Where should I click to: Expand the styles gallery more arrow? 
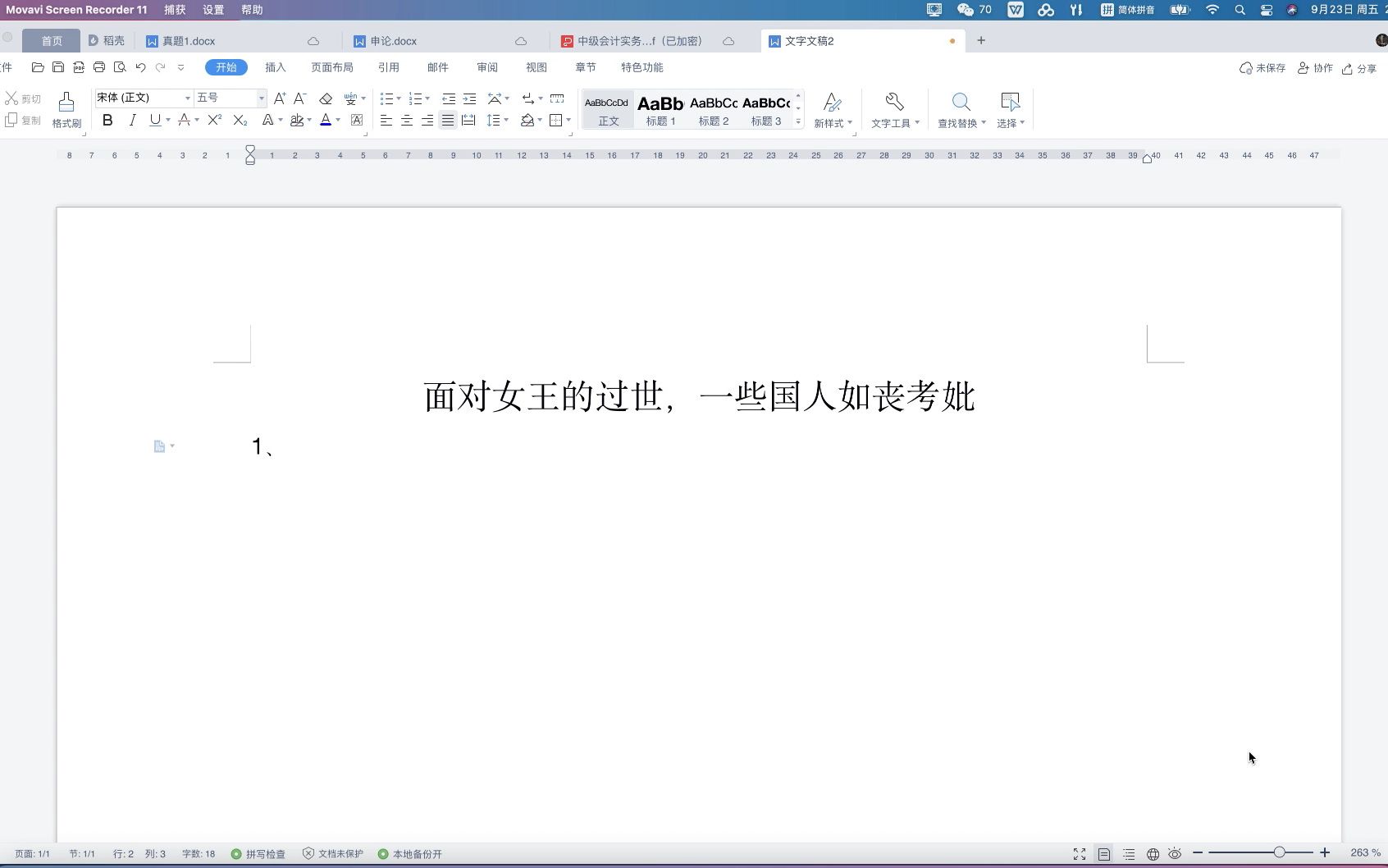[x=798, y=121]
